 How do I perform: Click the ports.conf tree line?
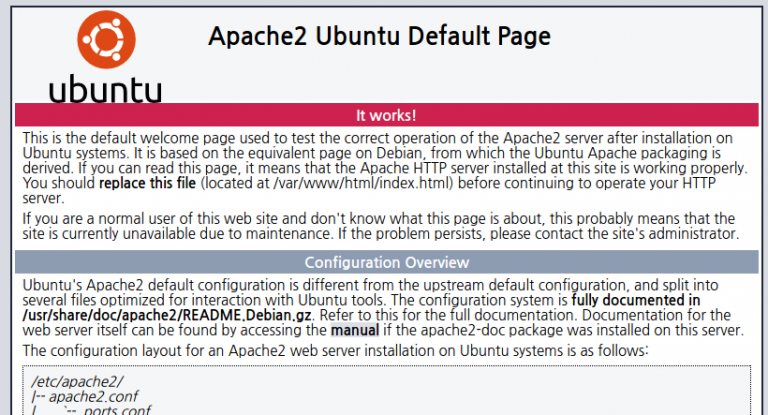(x=92, y=410)
